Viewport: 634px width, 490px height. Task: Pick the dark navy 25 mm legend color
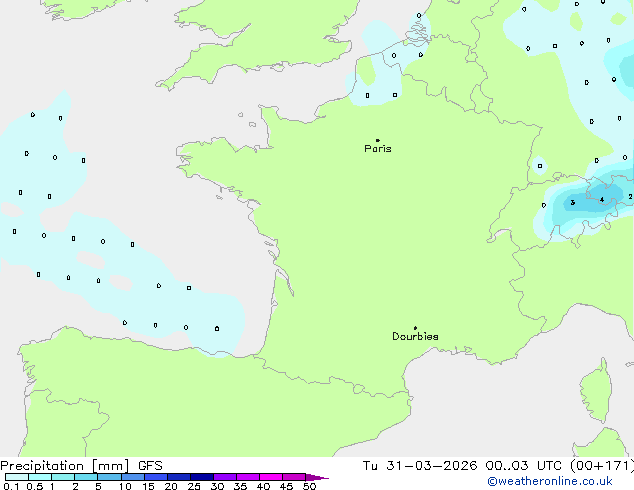(201, 477)
